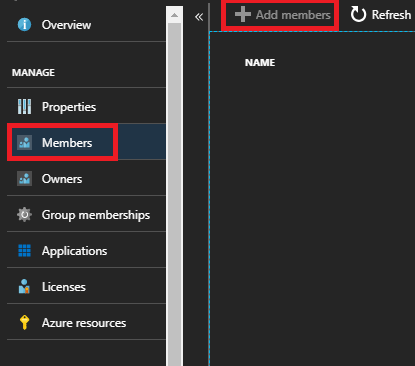Click the Azure resources key icon
The image size is (415, 366).
click(x=24, y=322)
